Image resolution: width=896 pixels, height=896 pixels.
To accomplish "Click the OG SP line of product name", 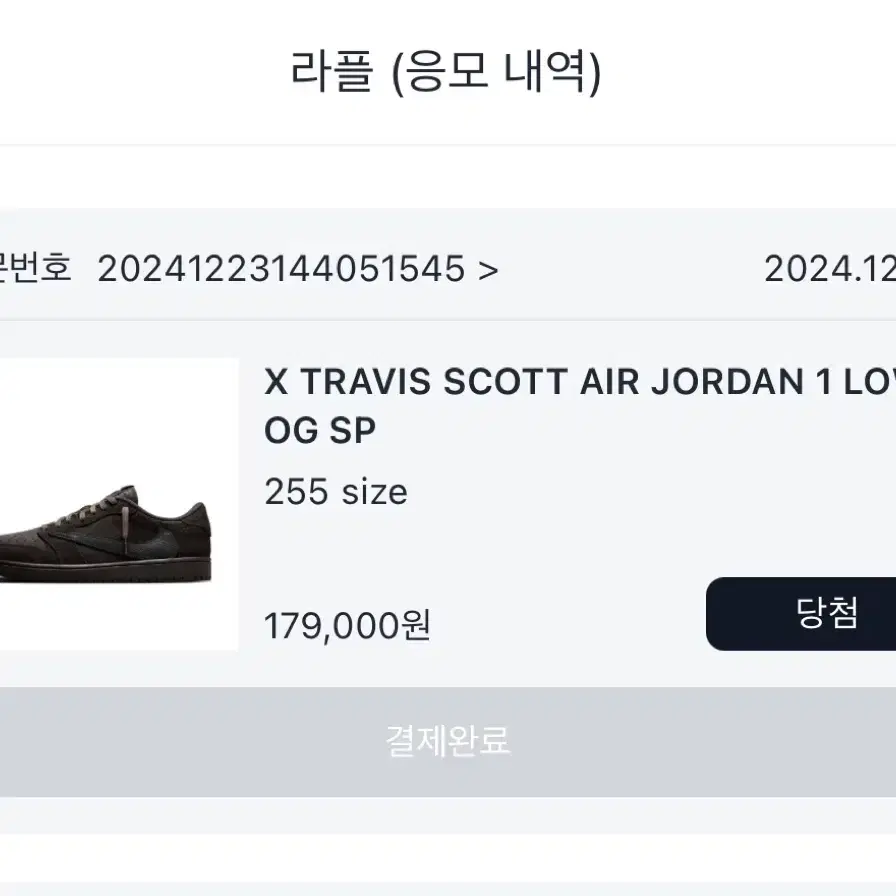I will pyautogui.click(x=320, y=430).
